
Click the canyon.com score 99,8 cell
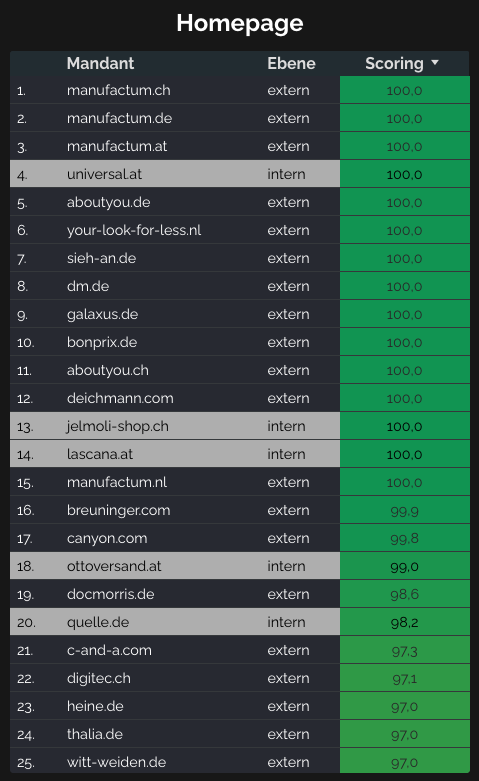pyautogui.click(x=405, y=538)
